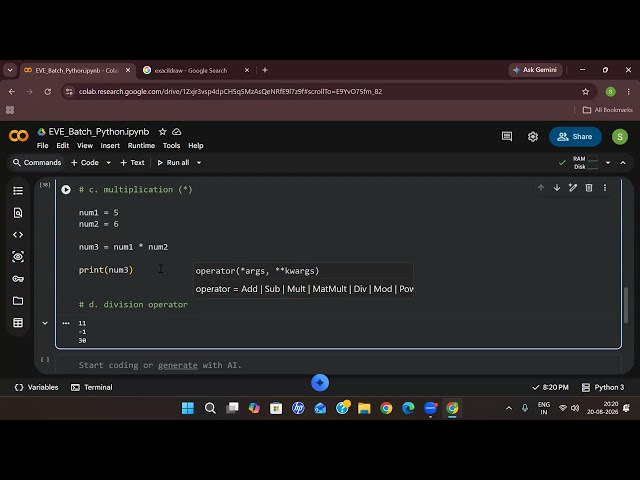The image size is (640, 480).
Task: Open Code snippets sidebar icon
Action: pos(18,235)
